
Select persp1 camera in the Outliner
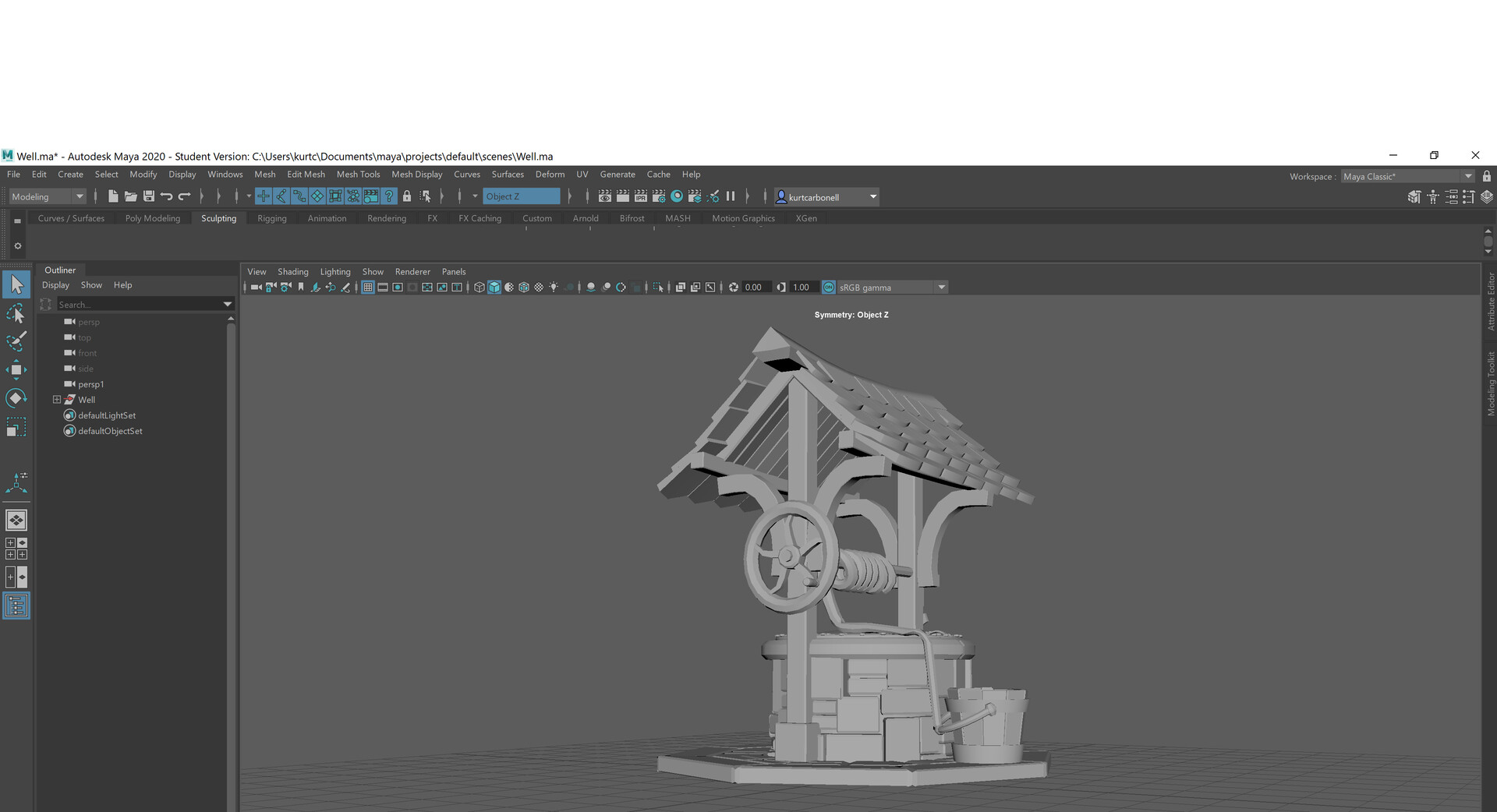click(x=91, y=383)
